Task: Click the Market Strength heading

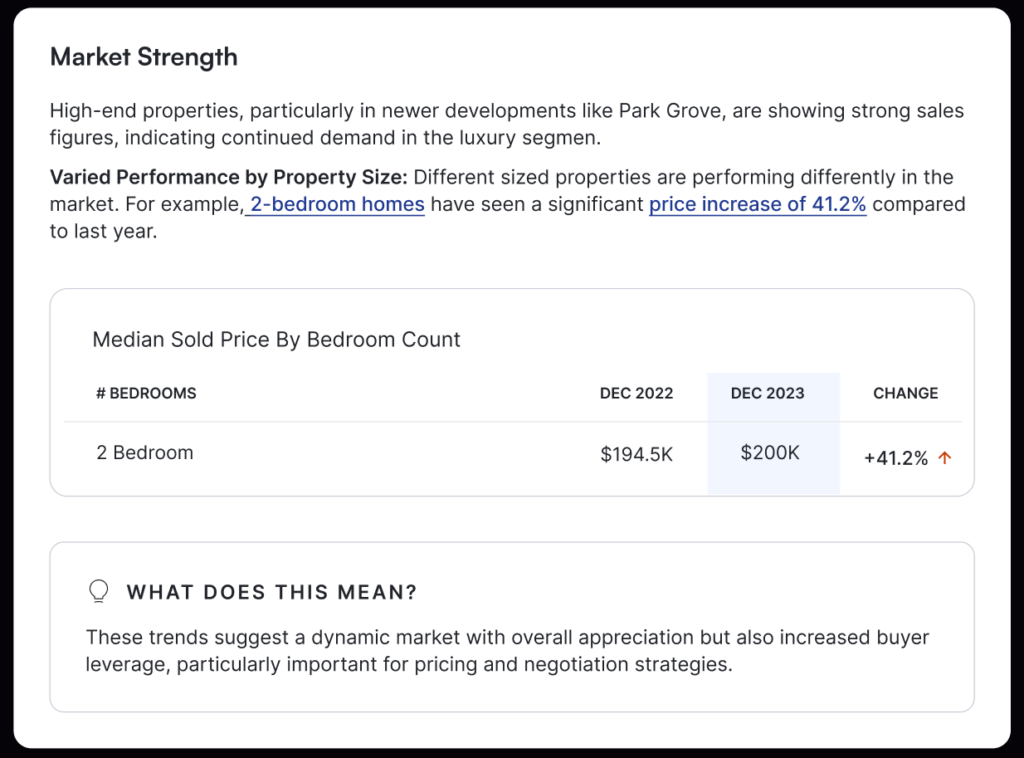Action: 144,57
